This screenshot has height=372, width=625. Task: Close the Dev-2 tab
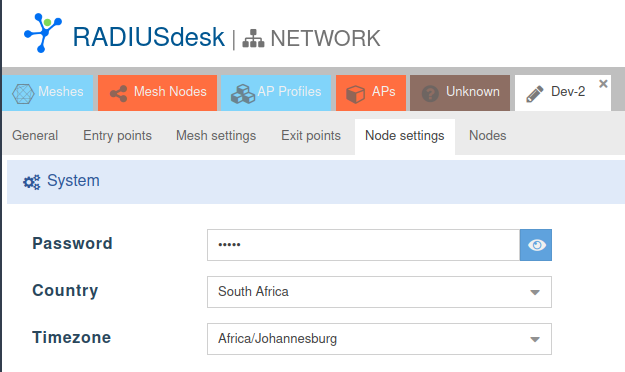tap(603, 84)
